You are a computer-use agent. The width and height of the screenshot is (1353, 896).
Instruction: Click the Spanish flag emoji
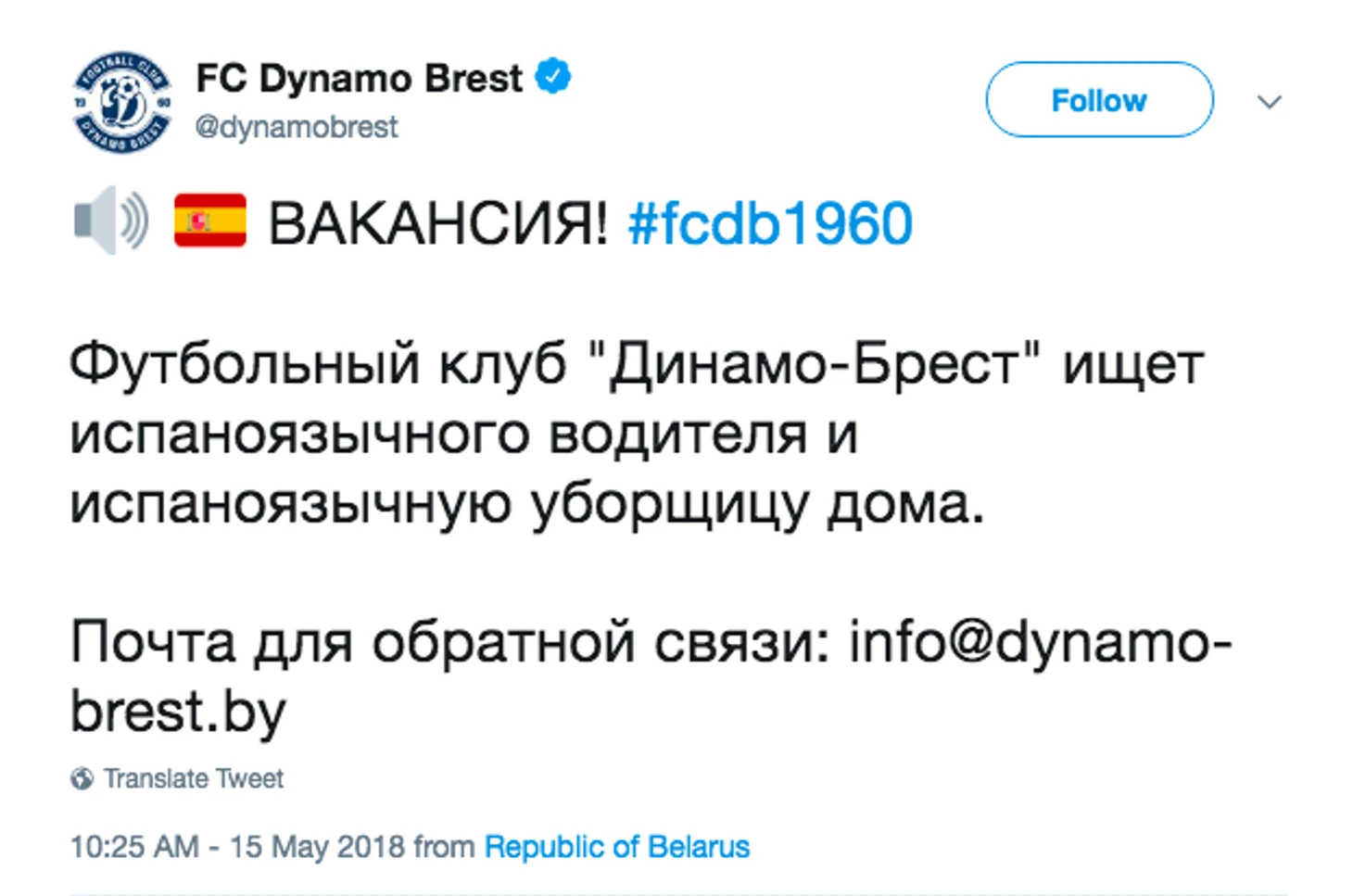[x=210, y=221]
